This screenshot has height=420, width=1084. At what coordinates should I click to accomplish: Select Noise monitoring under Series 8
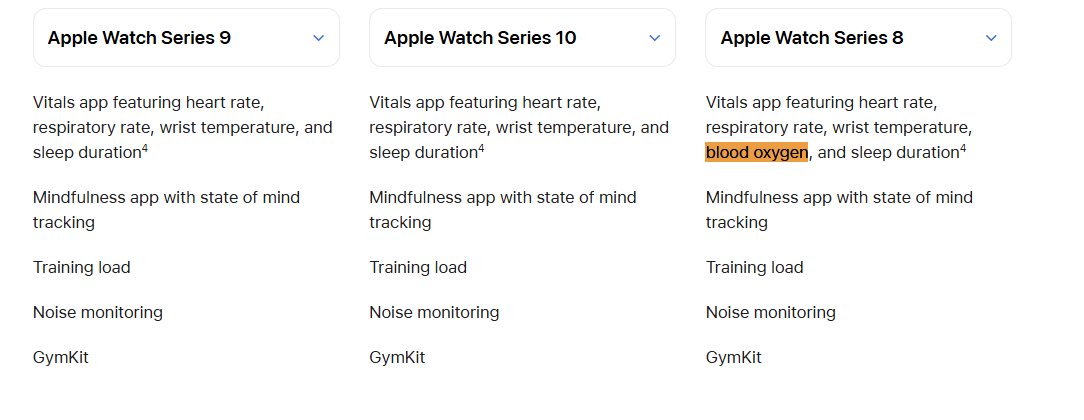click(x=771, y=312)
